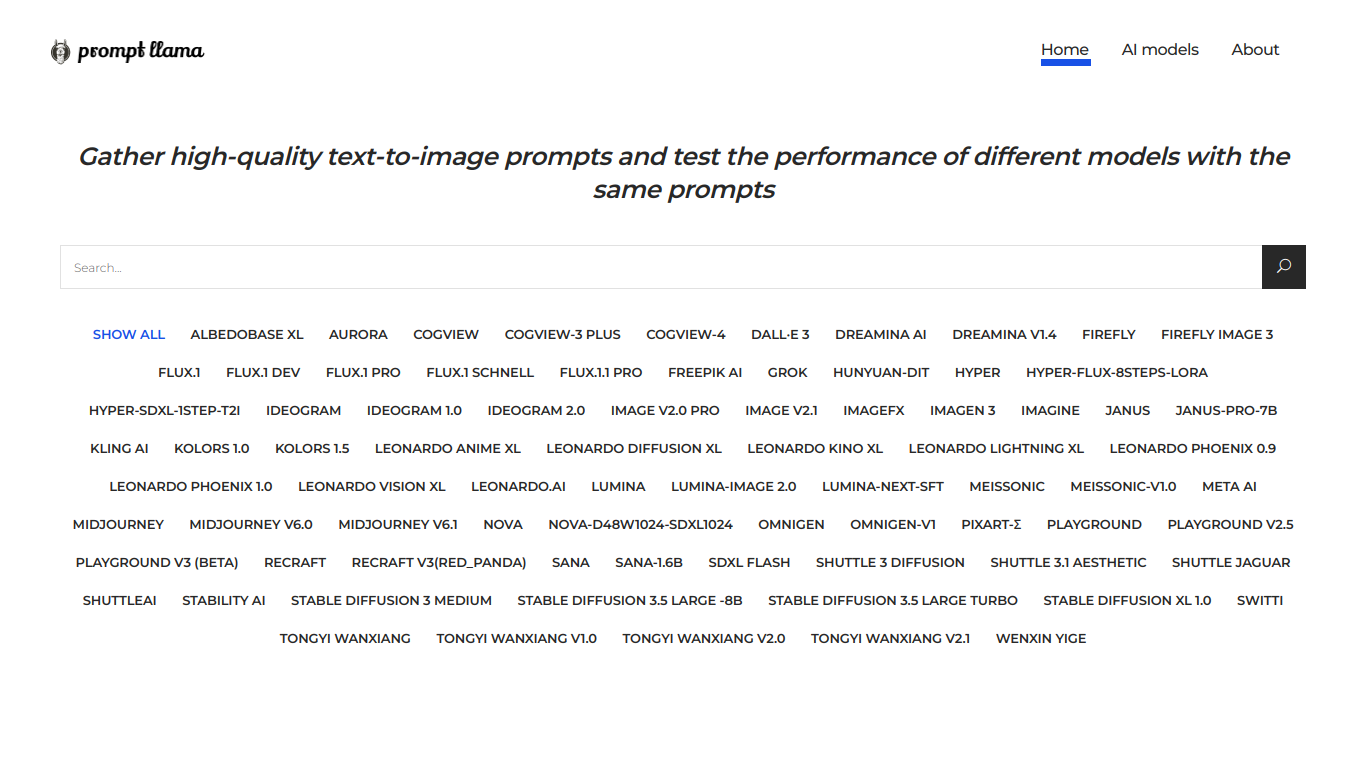The image size is (1366, 768).
Task: Filter by MIDJOURNEY V6.1
Action: [398, 525]
